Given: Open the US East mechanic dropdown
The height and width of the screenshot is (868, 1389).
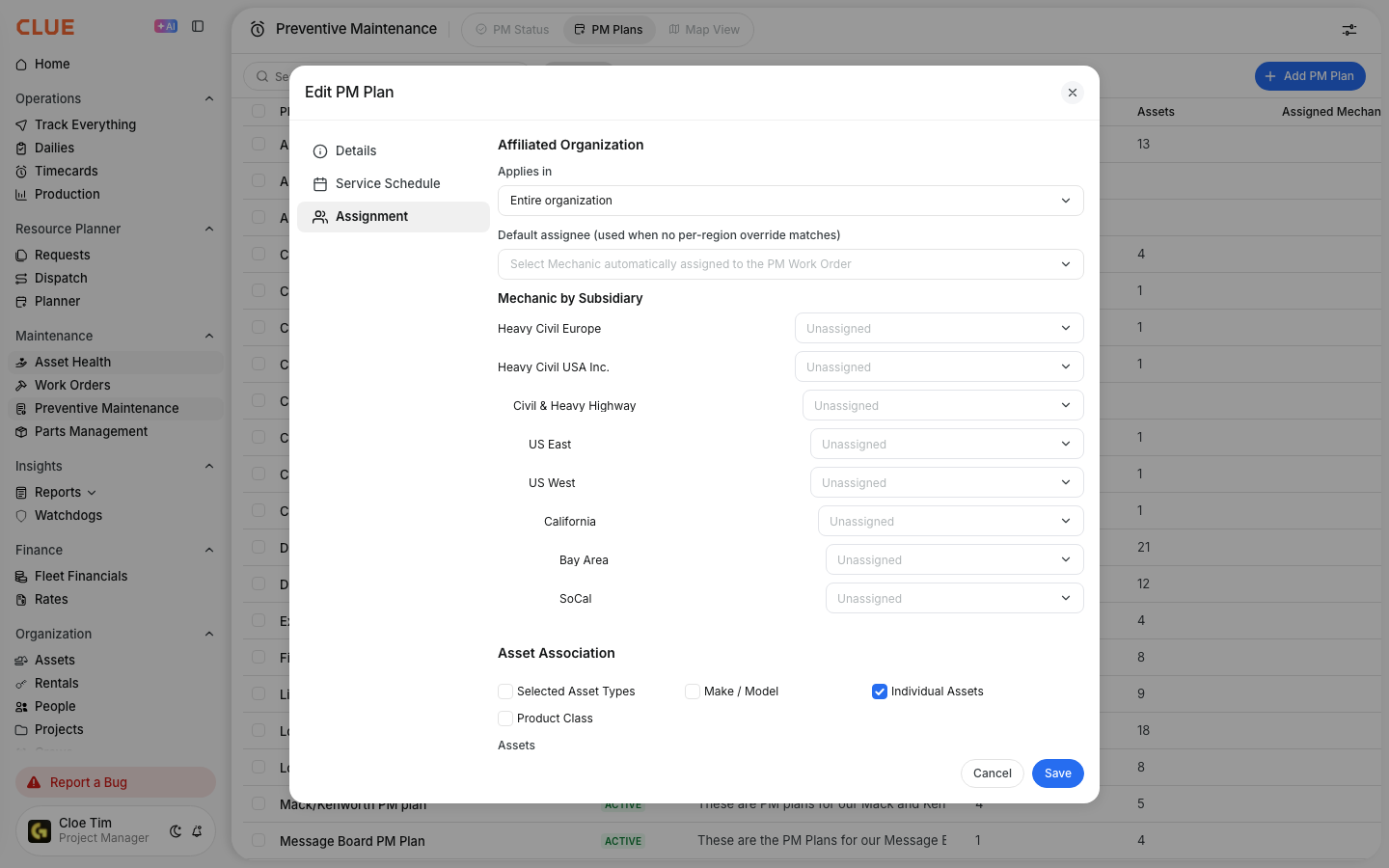Looking at the screenshot, I should click(947, 444).
